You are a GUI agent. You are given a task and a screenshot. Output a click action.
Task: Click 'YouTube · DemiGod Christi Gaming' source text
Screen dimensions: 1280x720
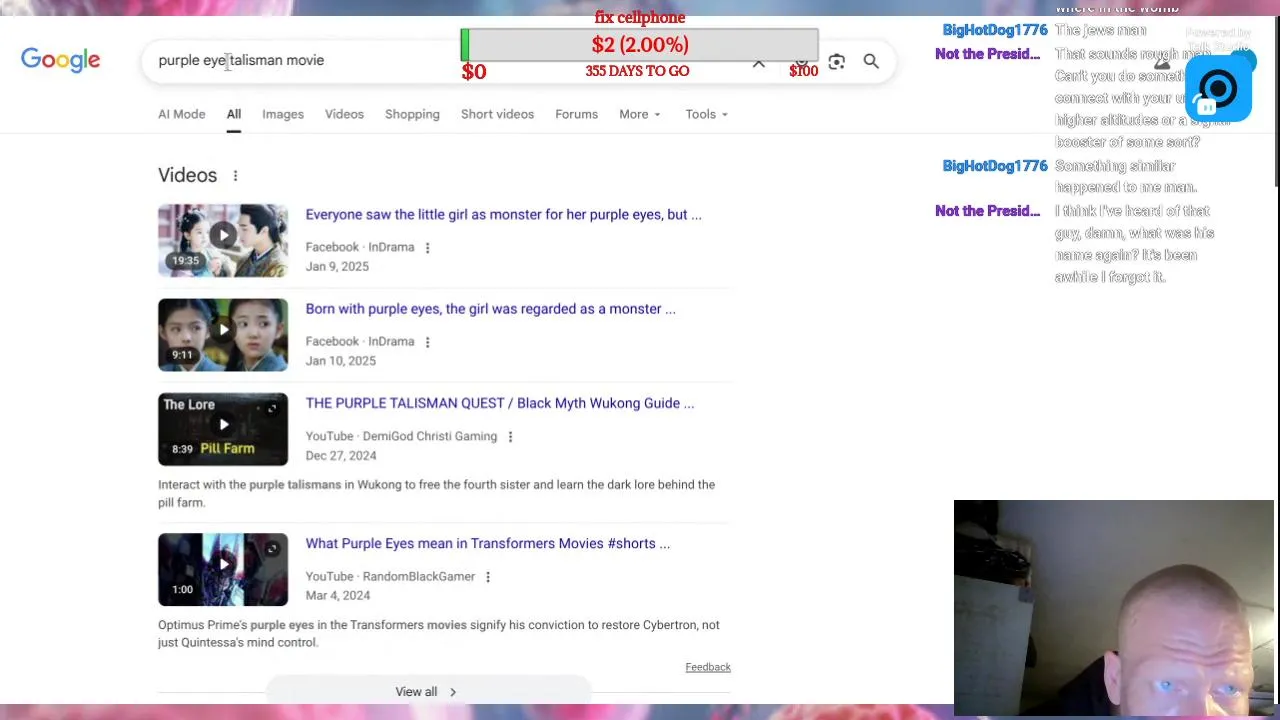[x=401, y=437]
